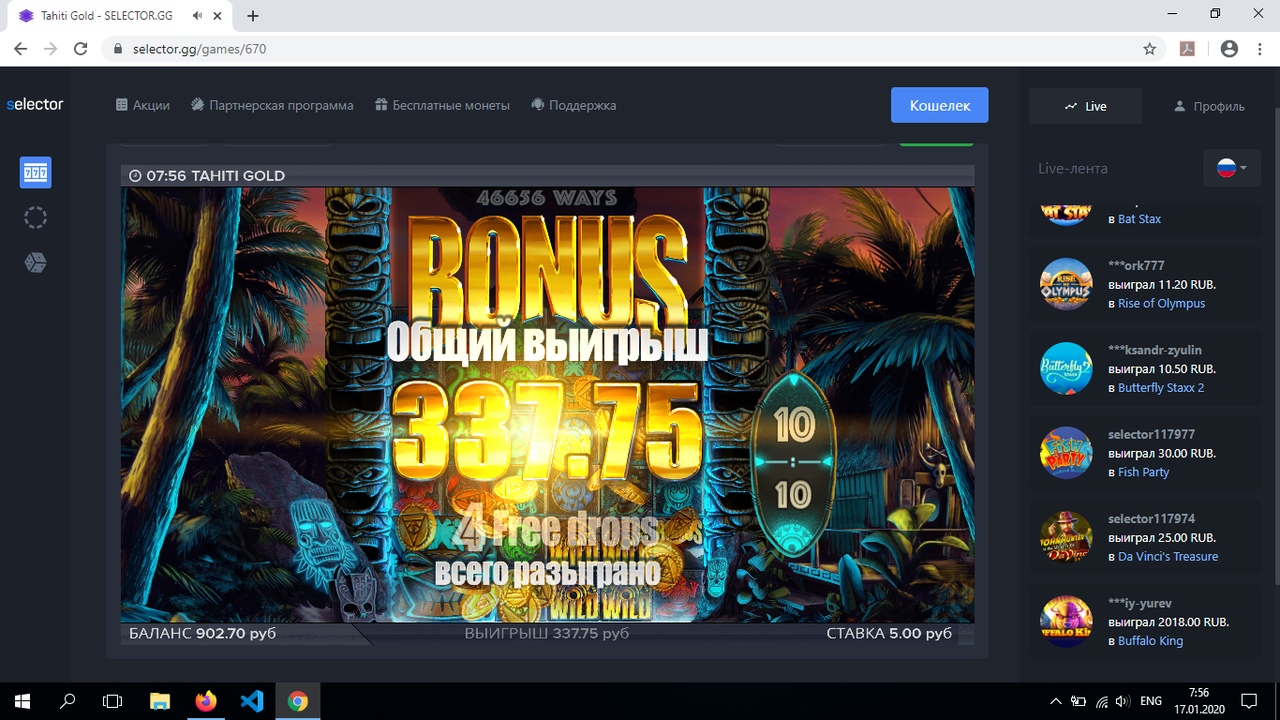Click the hexagon cube sidebar icon
This screenshot has height=720, width=1280.
tap(35, 262)
